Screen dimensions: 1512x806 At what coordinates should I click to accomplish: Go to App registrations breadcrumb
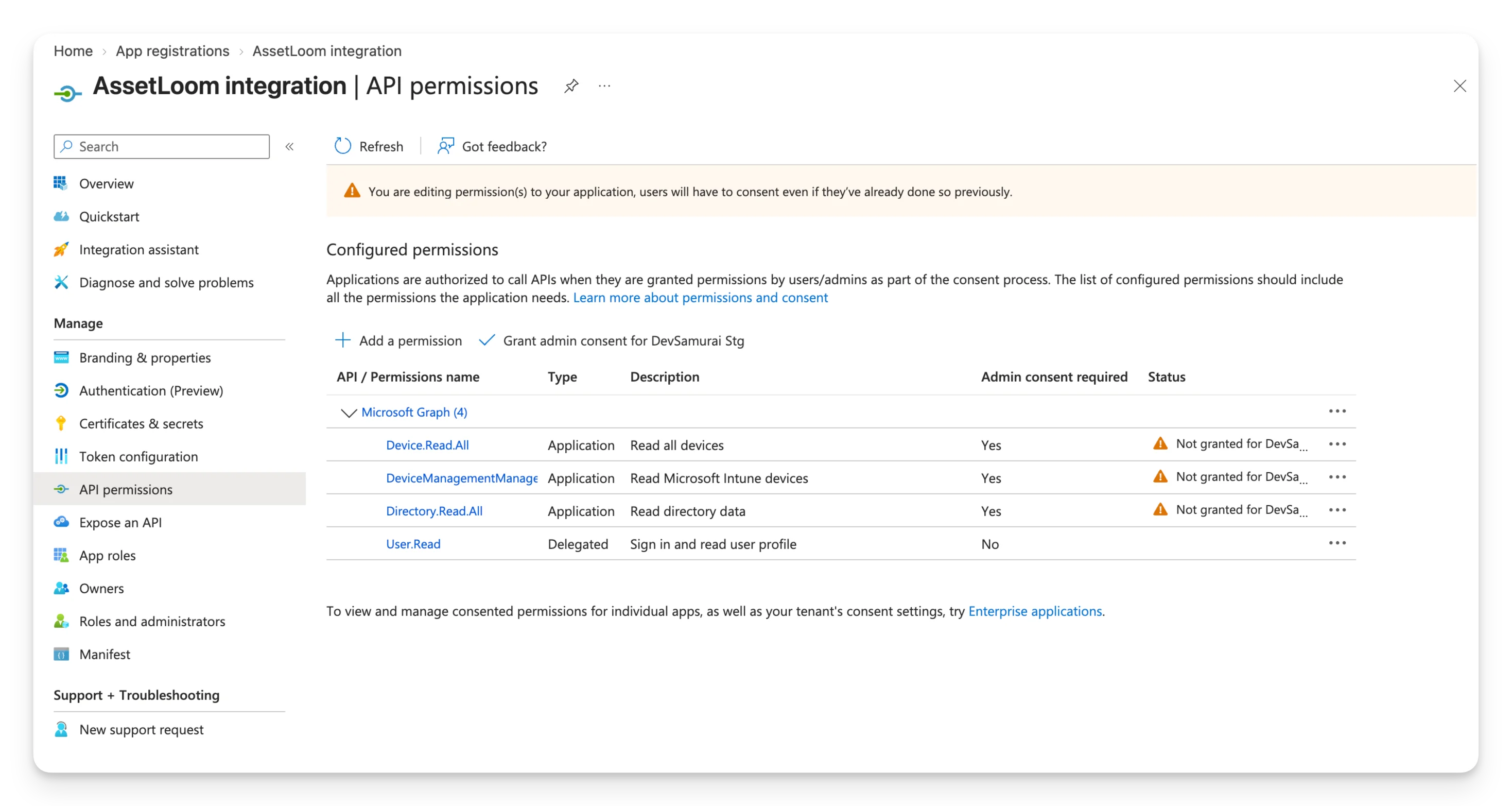(x=172, y=51)
